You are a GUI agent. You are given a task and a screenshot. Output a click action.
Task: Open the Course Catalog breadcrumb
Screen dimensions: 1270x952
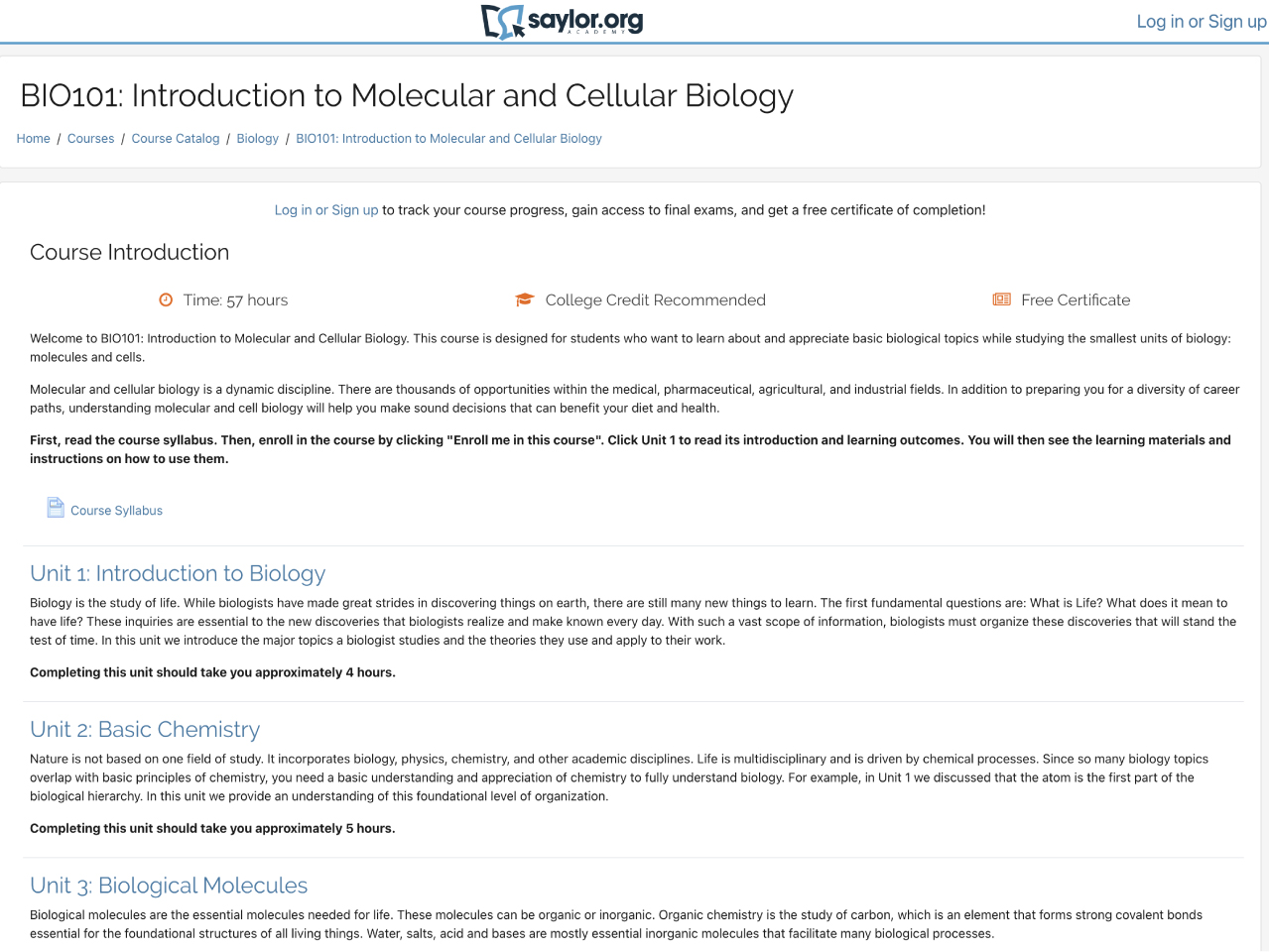point(176,139)
